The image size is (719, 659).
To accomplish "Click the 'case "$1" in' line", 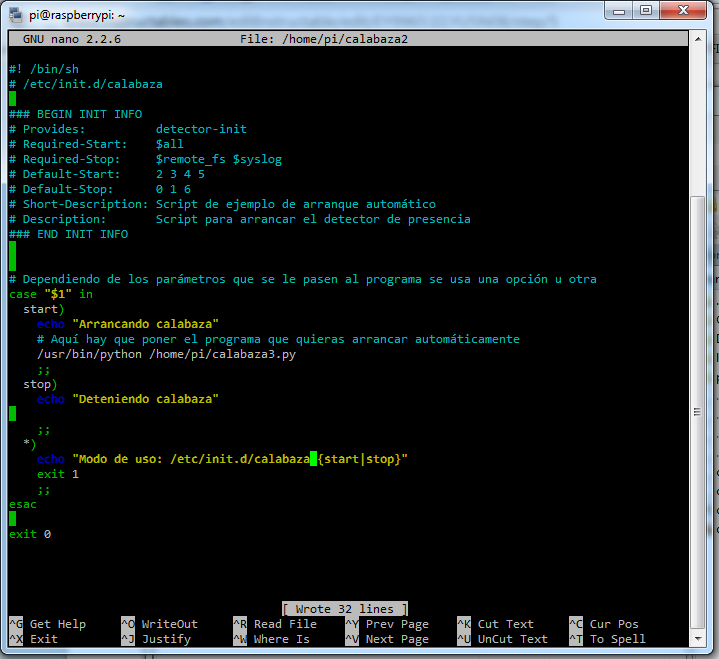I will tap(51, 294).
